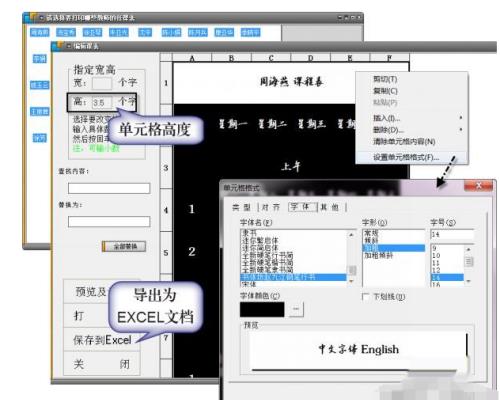
Task: Enable the 下划线(U) underline checkbox
Action: point(366,297)
